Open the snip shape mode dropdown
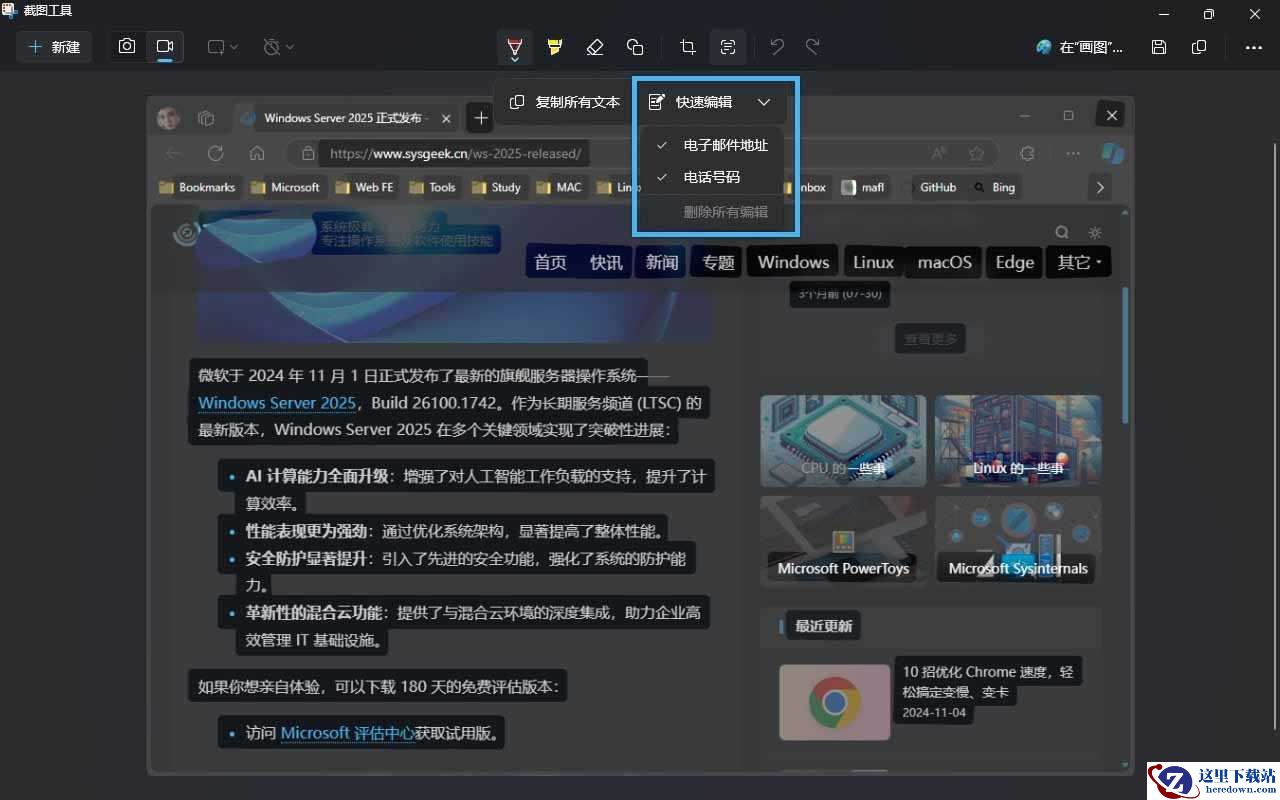This screenshot has width=1280, height=800. click(222, 47)
